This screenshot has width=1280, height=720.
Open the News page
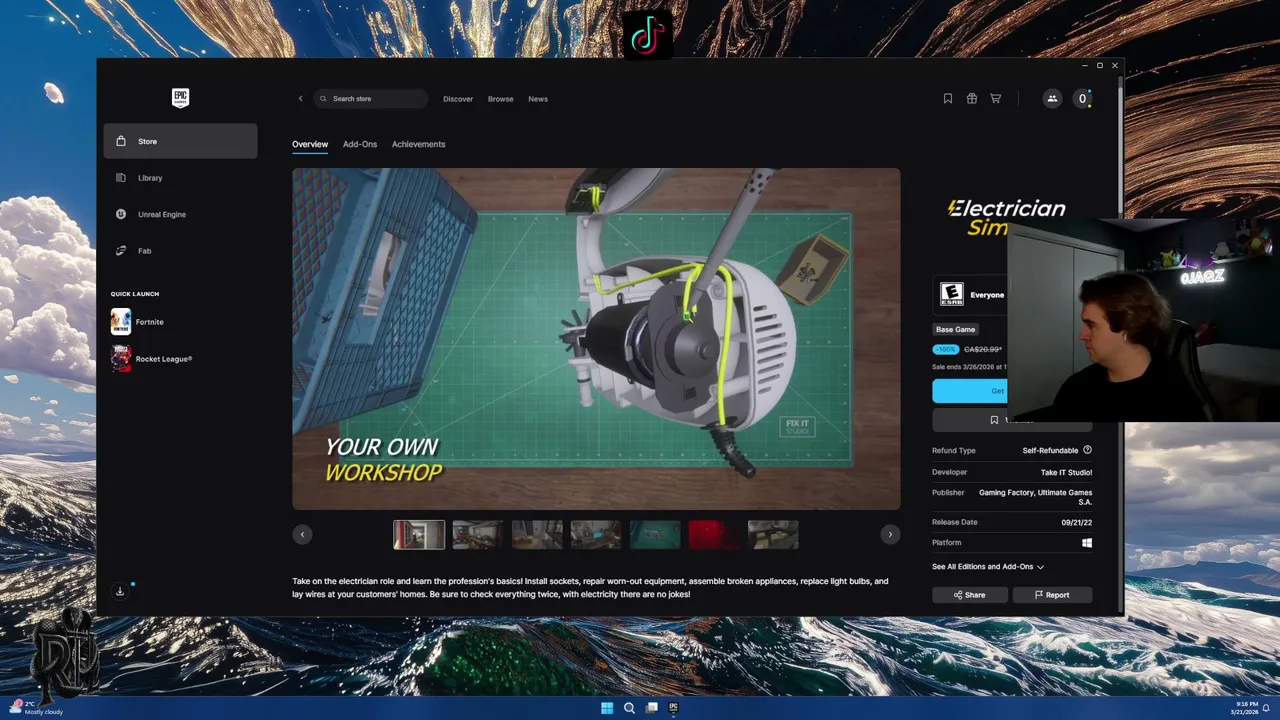[538, 99]
